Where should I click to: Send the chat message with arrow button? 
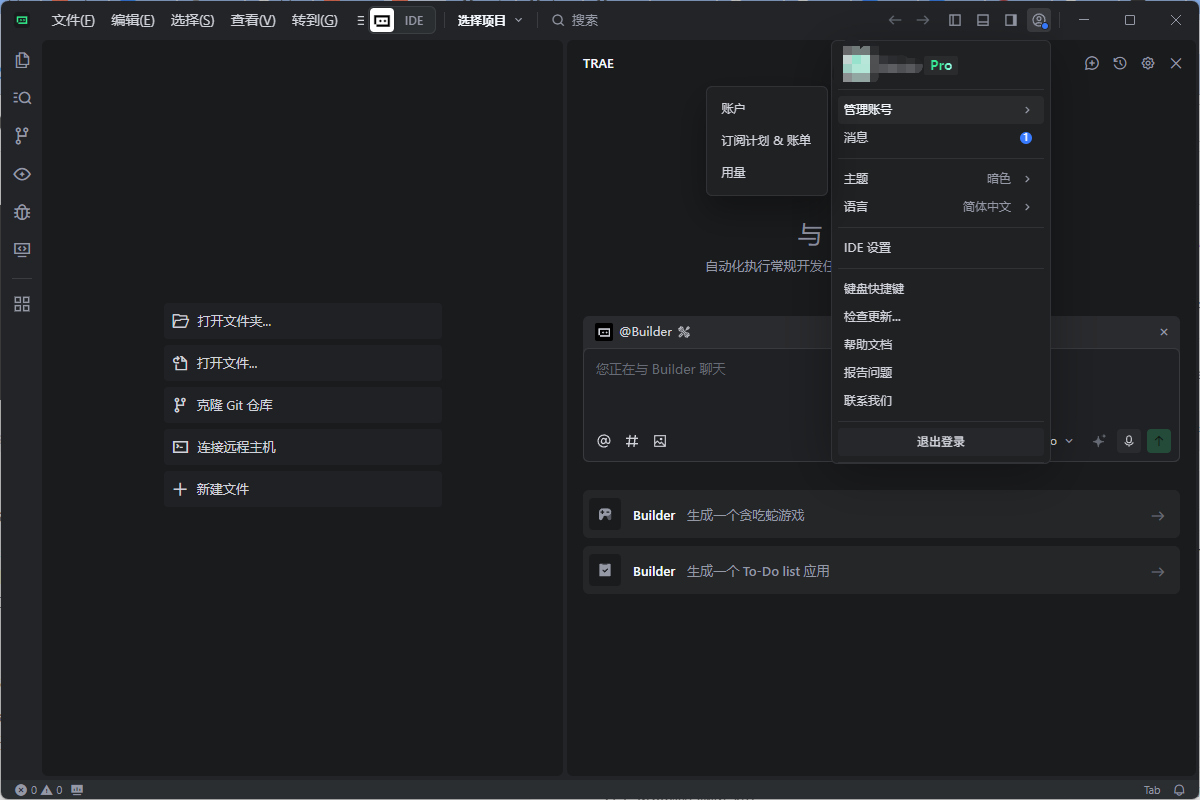[x=1159, y=441]
